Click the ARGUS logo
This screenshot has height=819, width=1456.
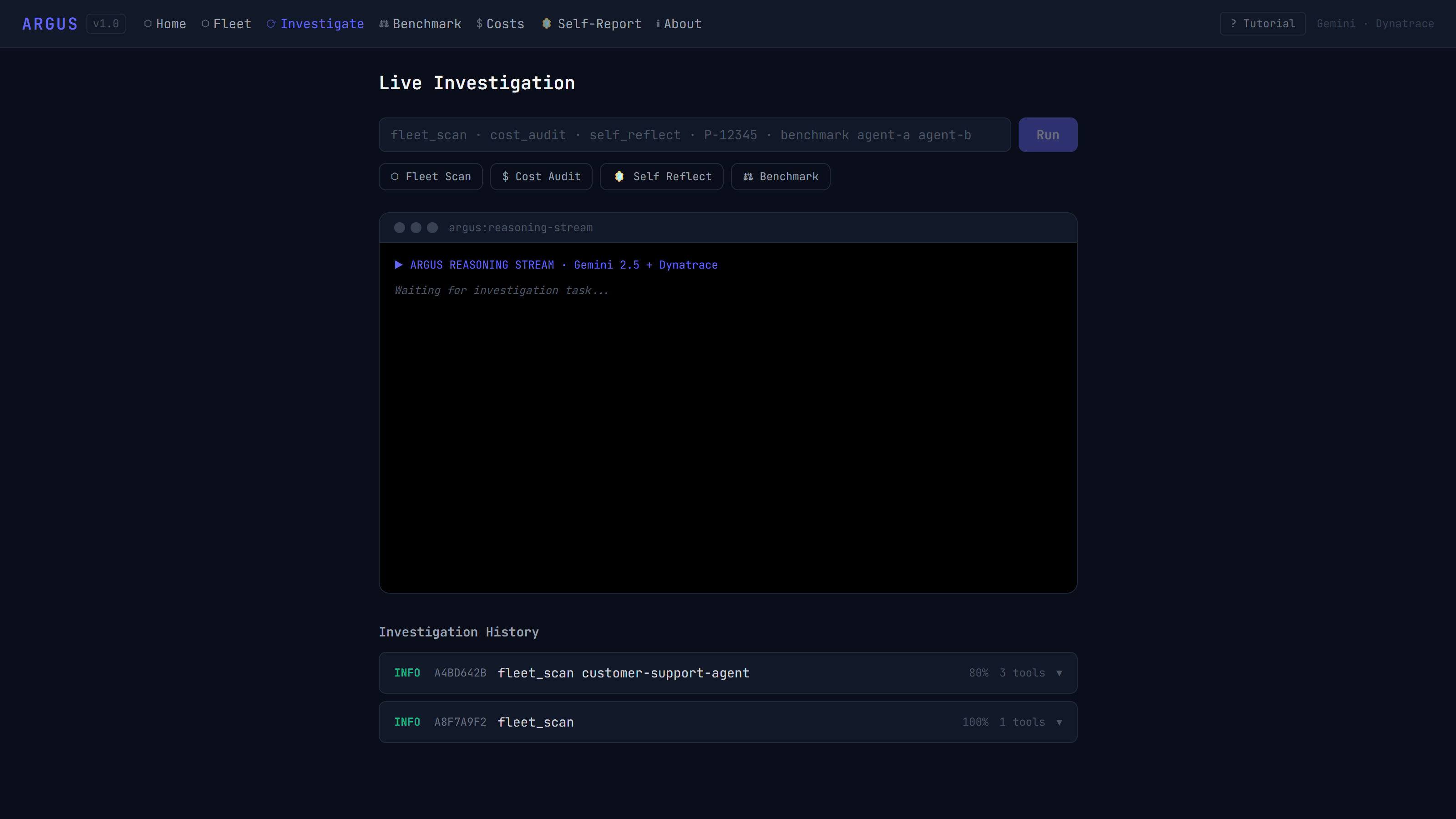50,24
